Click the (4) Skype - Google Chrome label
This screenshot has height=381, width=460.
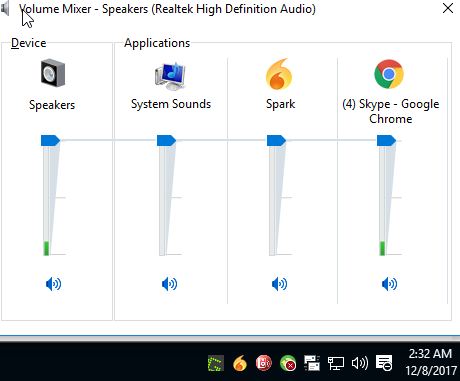click(x=391, y=111)
